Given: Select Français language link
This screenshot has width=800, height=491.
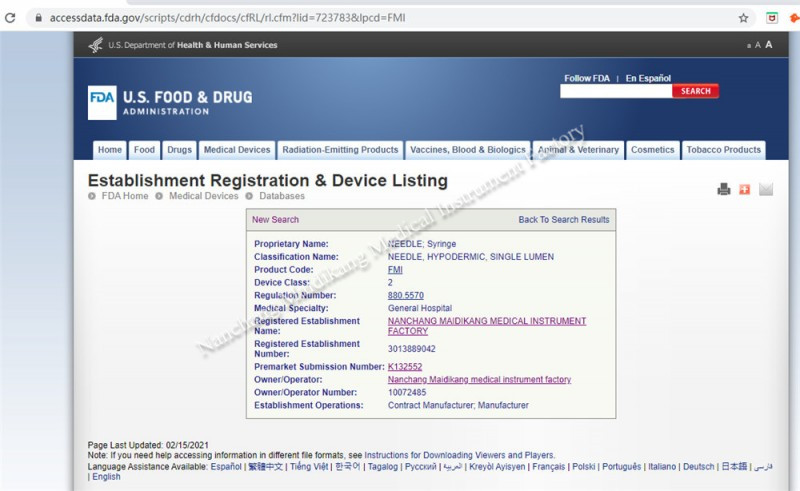Looking at the screenshot, I should coord(548,467).
